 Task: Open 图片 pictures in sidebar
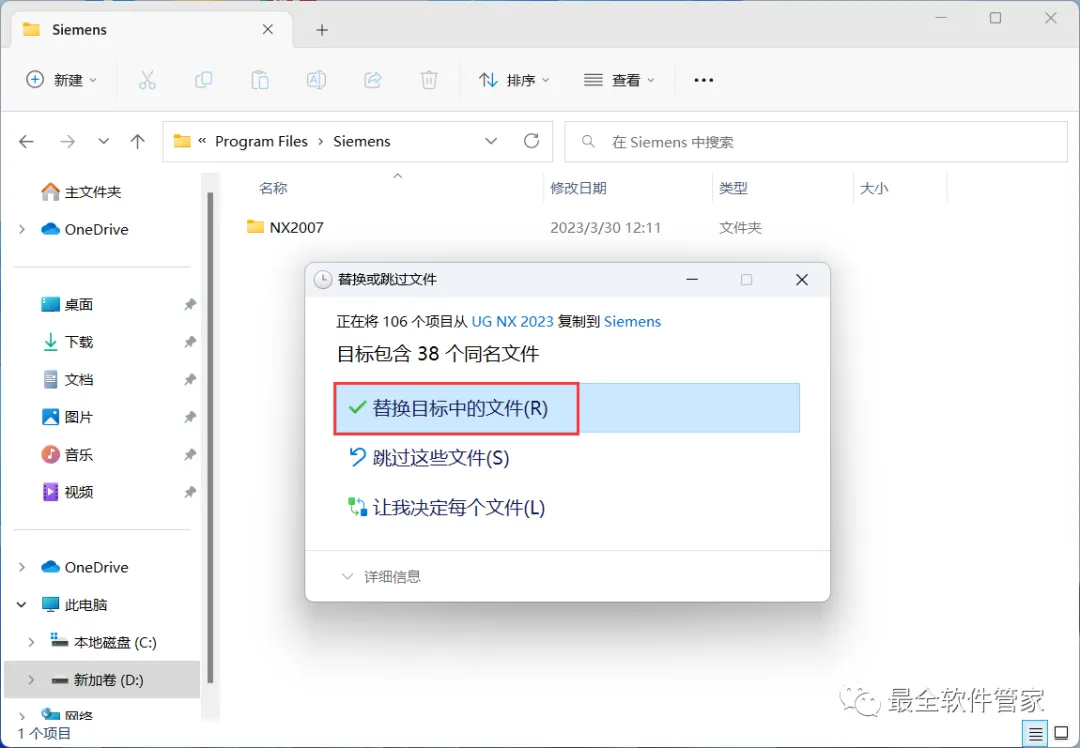click(x=68, y=417)
